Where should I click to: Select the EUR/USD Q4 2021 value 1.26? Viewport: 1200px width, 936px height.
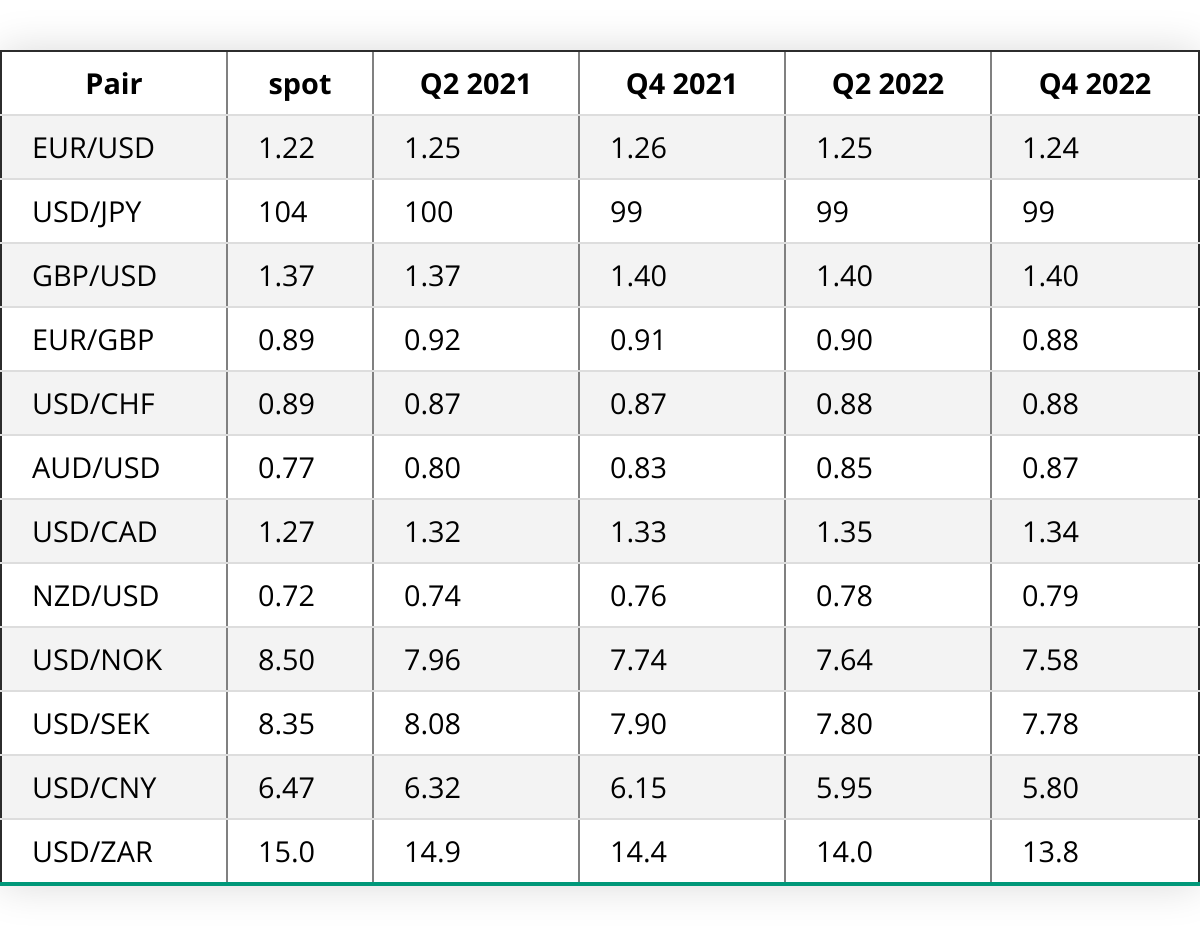pyautogui.click(x=638, y=148)
